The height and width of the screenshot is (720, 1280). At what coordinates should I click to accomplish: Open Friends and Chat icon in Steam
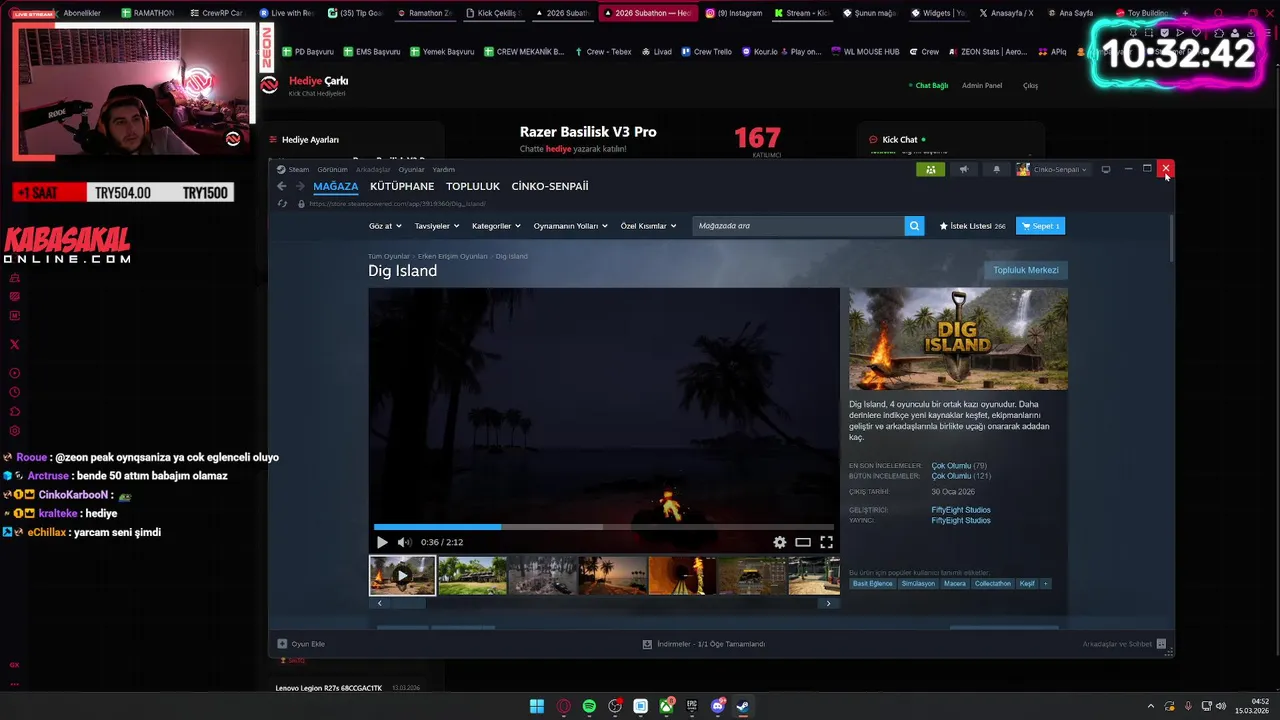coord(1163,644)
